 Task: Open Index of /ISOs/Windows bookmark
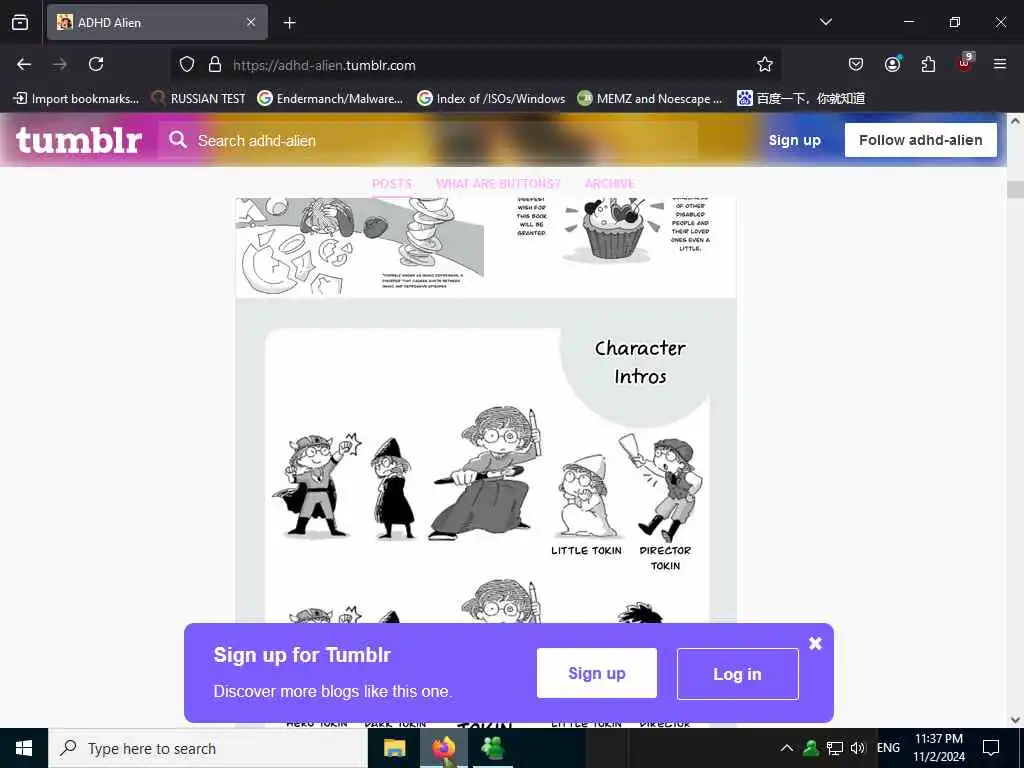[x=491, y=99]
